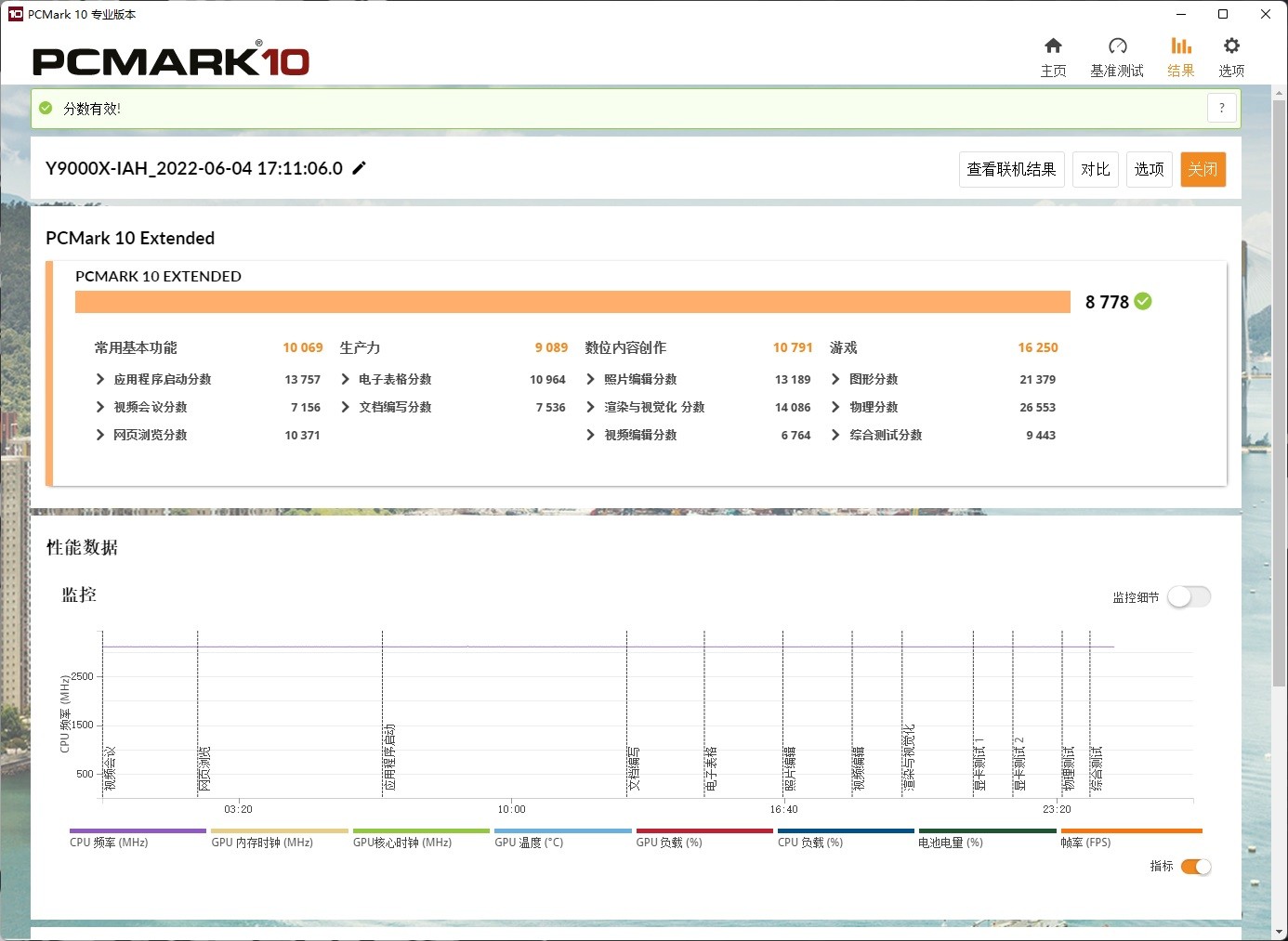This screenshot has width=1288, height=941.
Task: Expand 视频会议分数 row
Action: tap(100, 407)
